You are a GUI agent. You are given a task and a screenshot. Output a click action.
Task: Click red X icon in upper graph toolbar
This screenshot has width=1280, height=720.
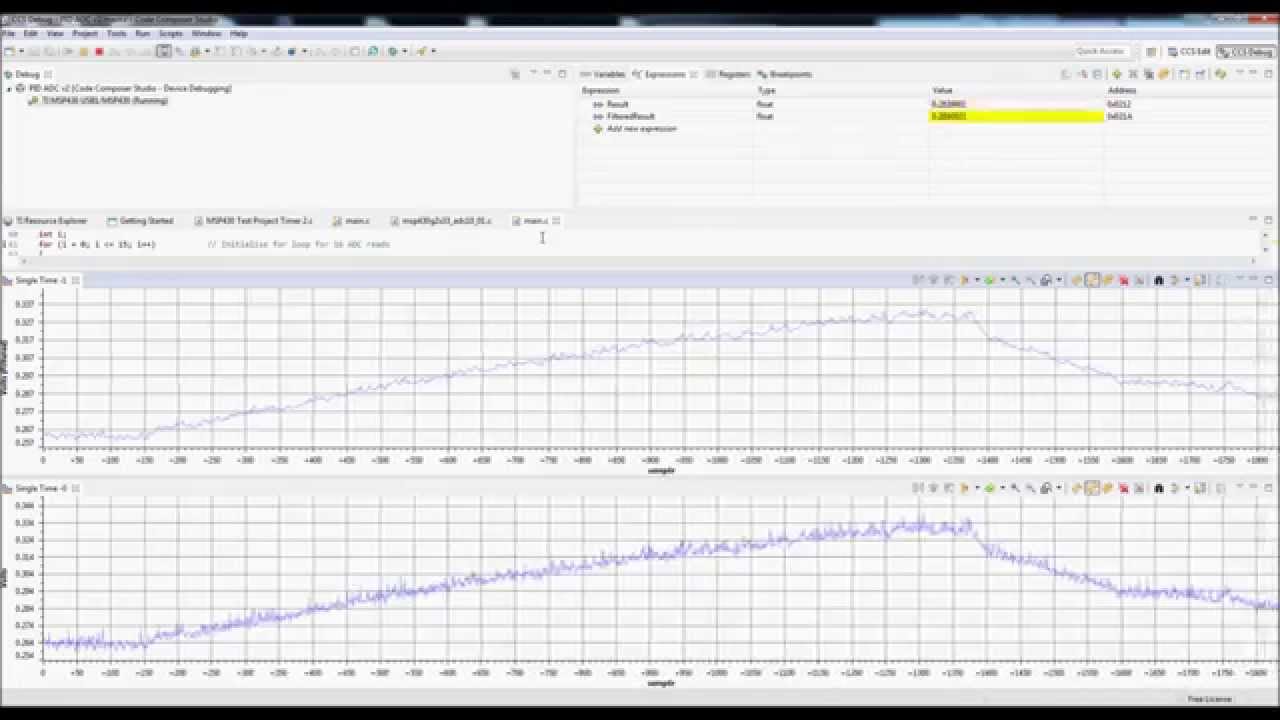point(1124,280)
